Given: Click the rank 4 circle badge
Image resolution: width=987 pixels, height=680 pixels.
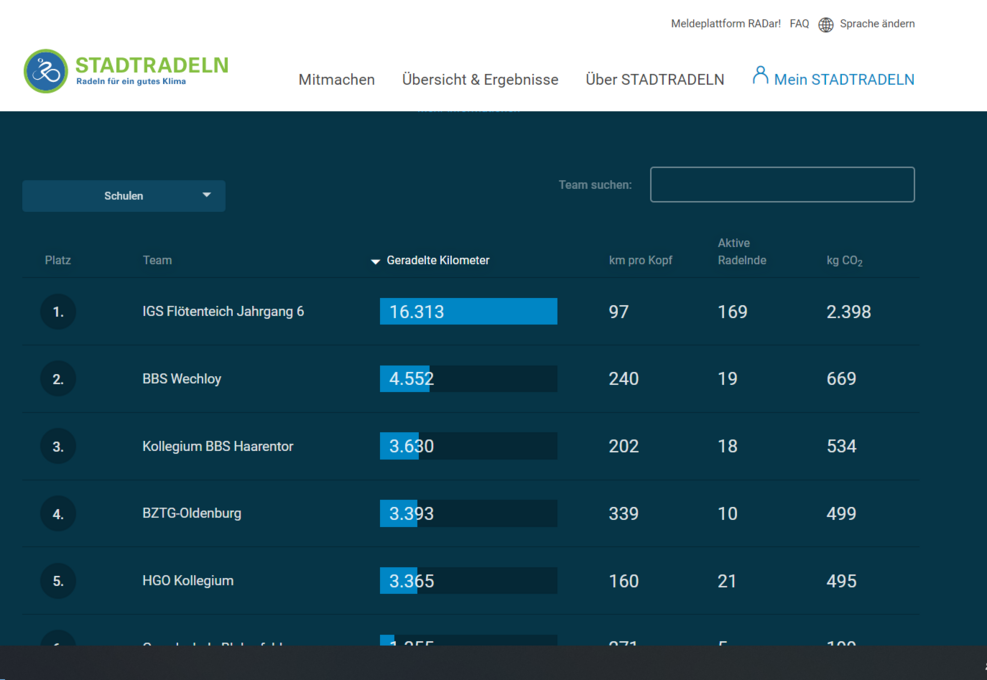Looking at the screenshot, I should (x=58, y=514).
